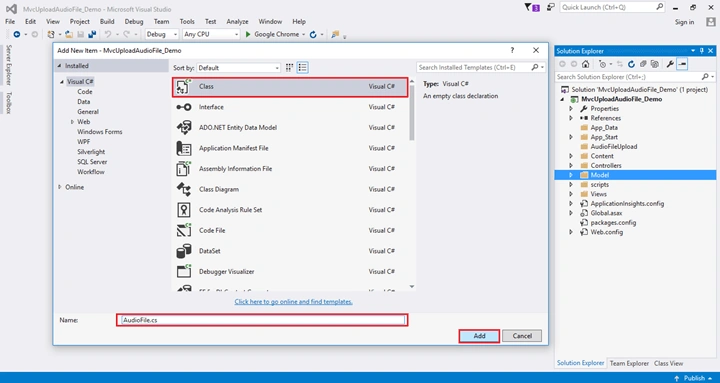Click the Search Installed Templates box
The image size is (720, 383).
(481, 68)
